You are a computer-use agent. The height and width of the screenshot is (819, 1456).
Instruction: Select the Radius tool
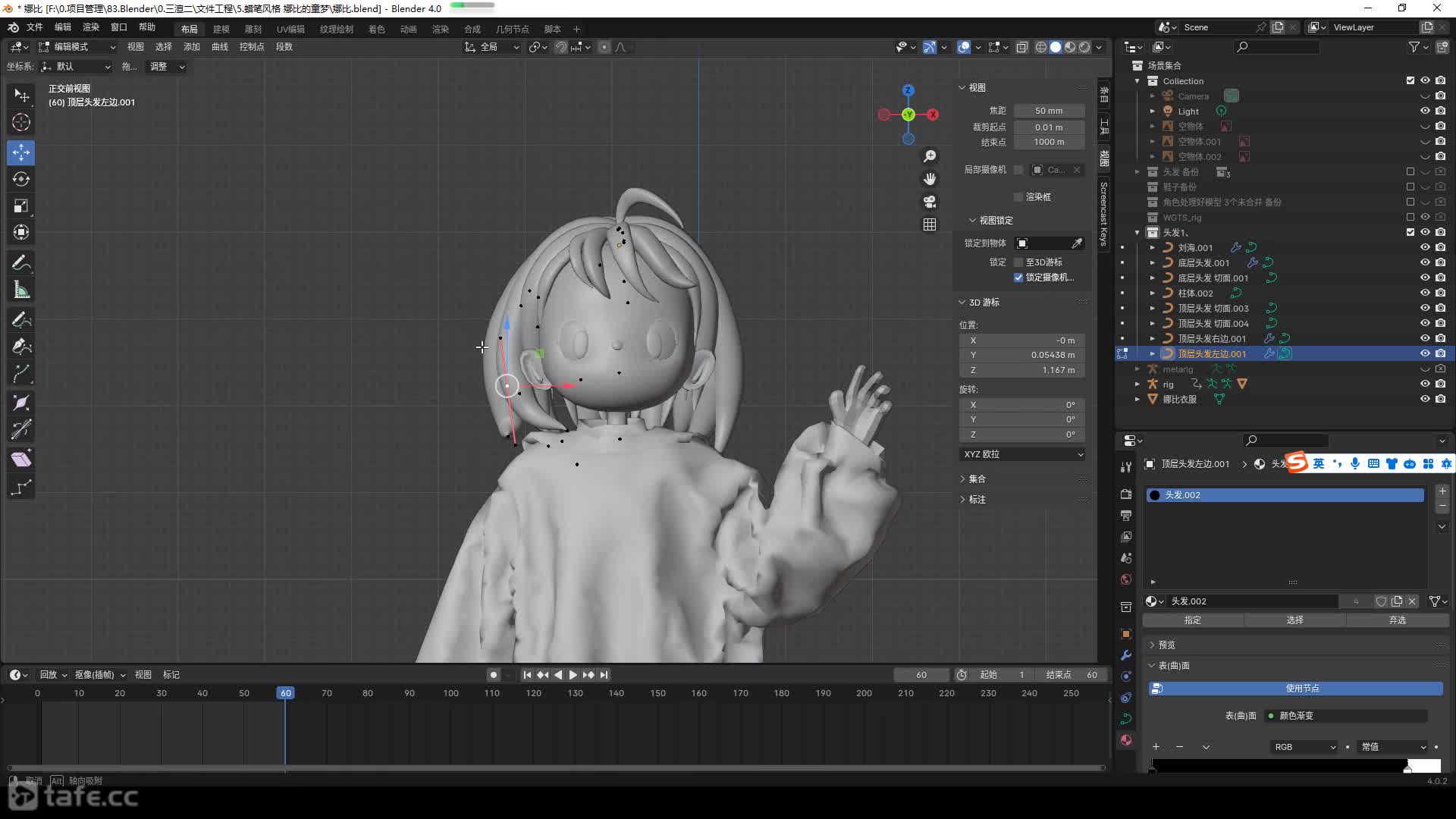21,403
